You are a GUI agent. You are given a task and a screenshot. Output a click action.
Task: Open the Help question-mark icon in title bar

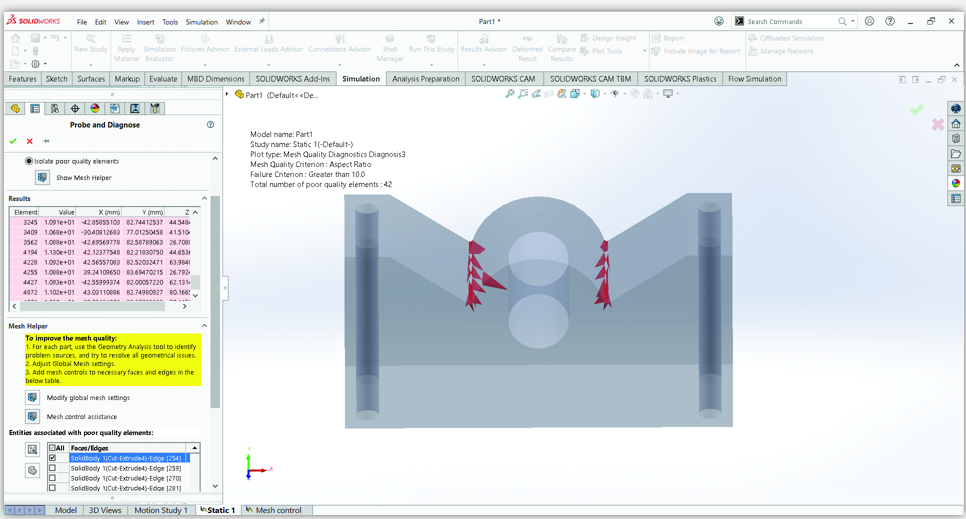click(x=890, y=21)
